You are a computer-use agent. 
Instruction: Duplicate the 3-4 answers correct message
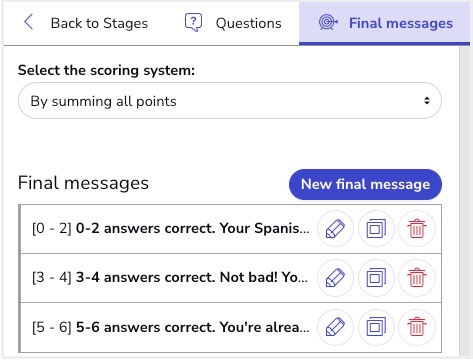point(376,278)
